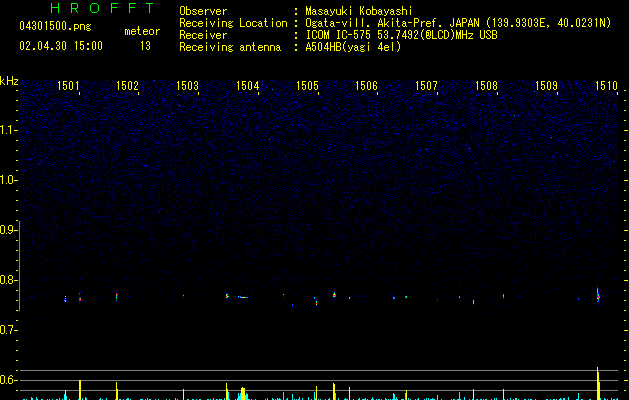Click the observer name Masayuki Kobayashi
The height and width of the screenshot is (400, 629).
359,11
